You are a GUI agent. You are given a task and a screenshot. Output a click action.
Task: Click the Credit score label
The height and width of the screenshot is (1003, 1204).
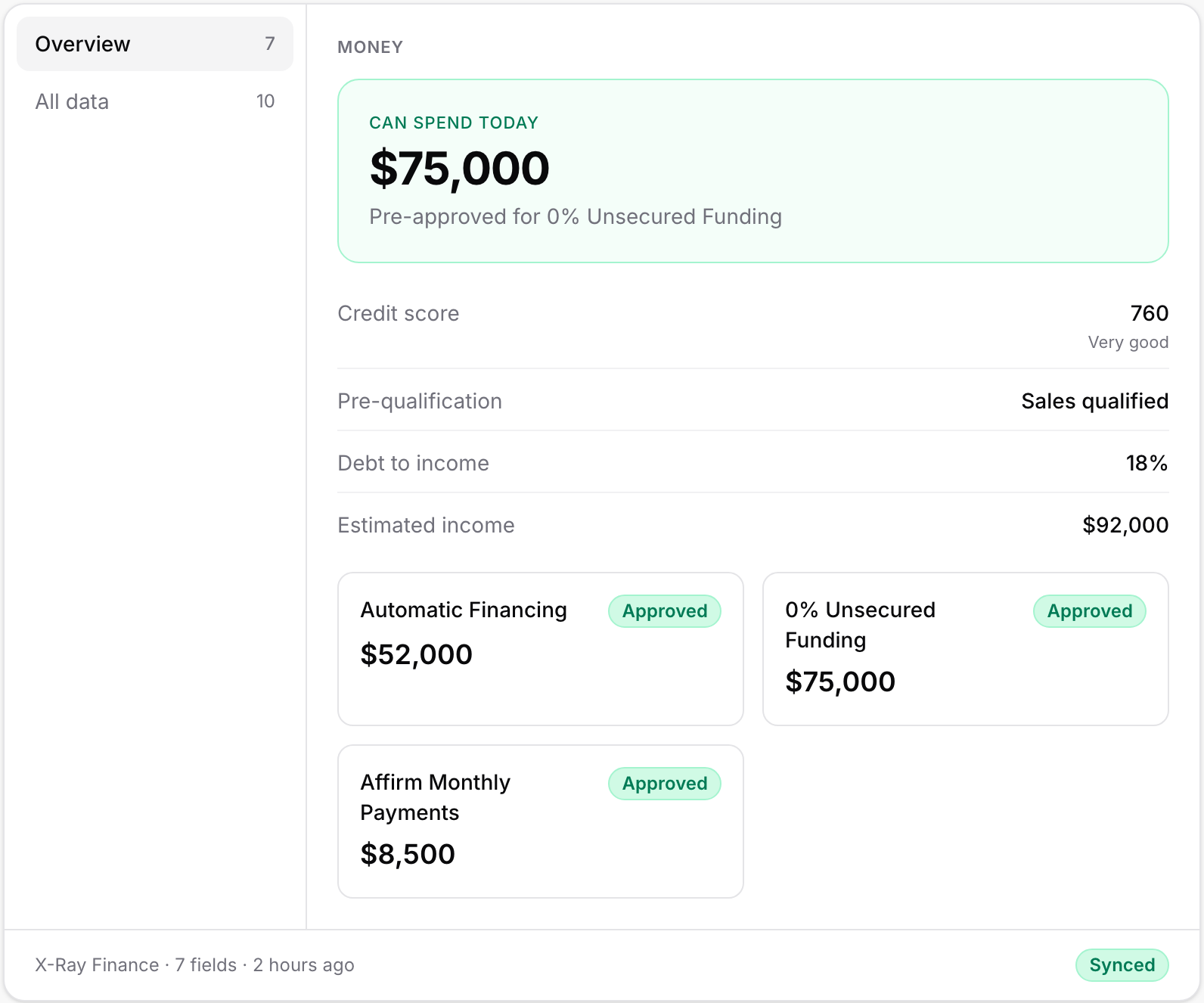click(x=399, y=313)
